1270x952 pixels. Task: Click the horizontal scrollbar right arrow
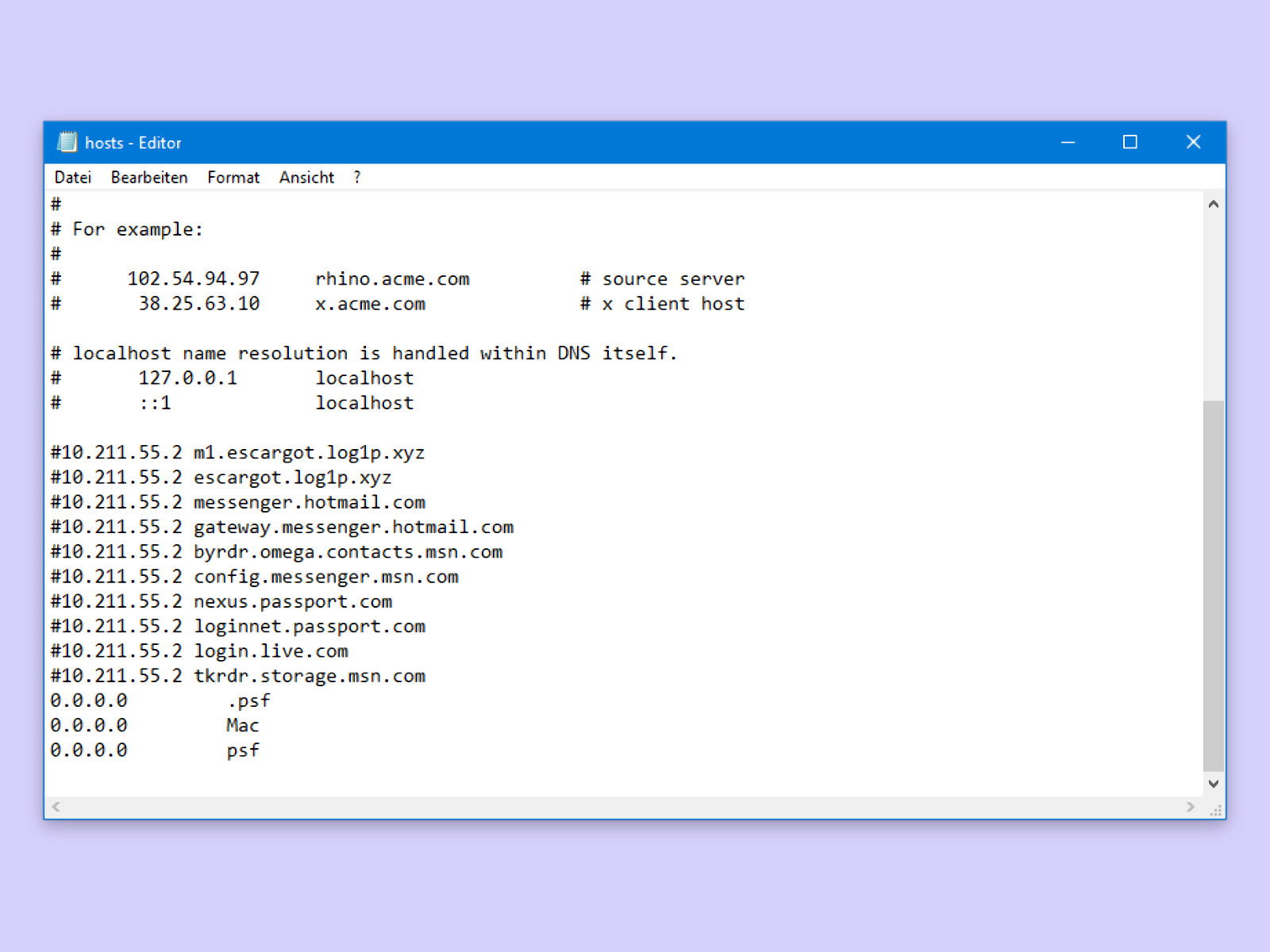[1190, 807]
